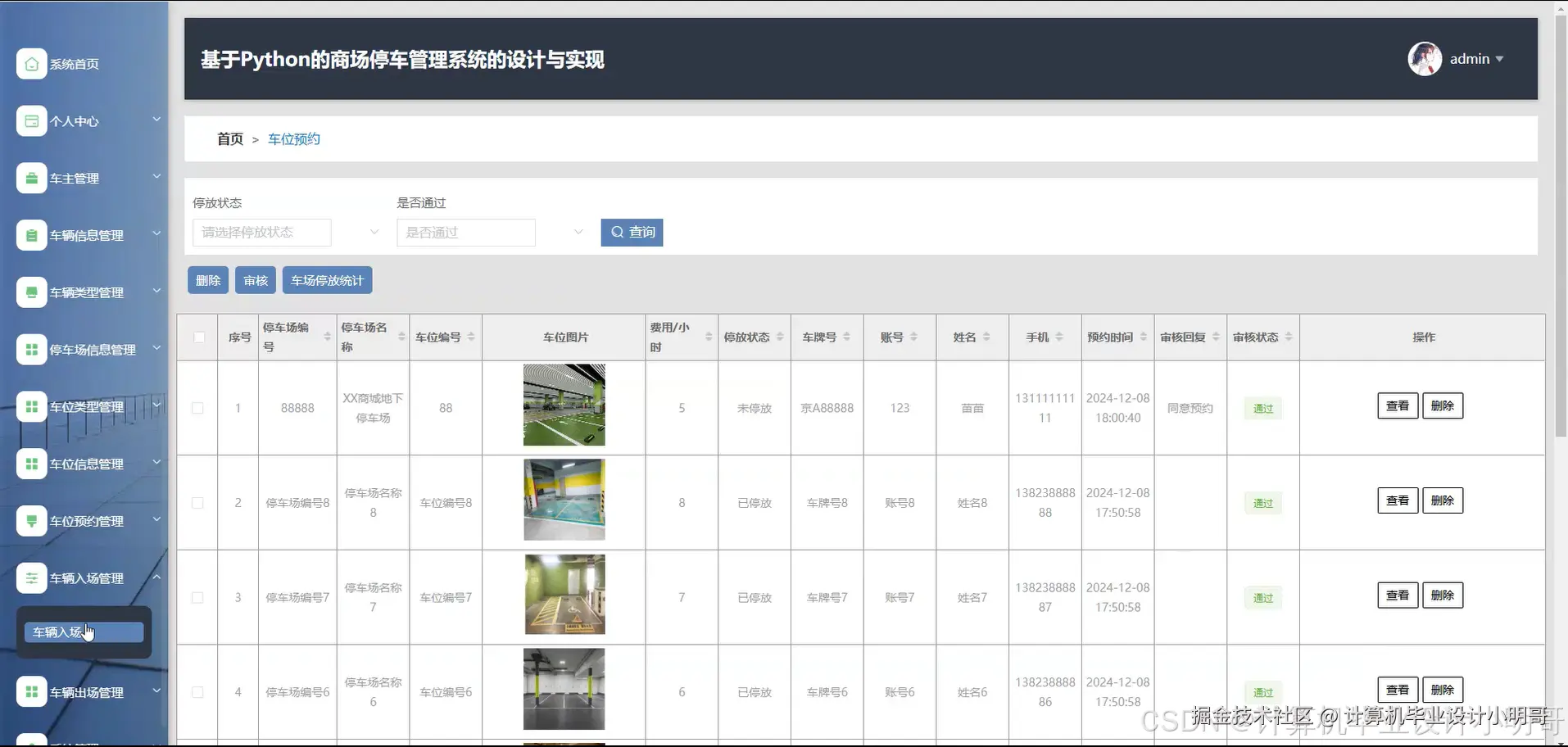Screen dimensions: 1568x747
Task: Check the box for row 2 (停车场编号8)
Action: click(197, 503)
